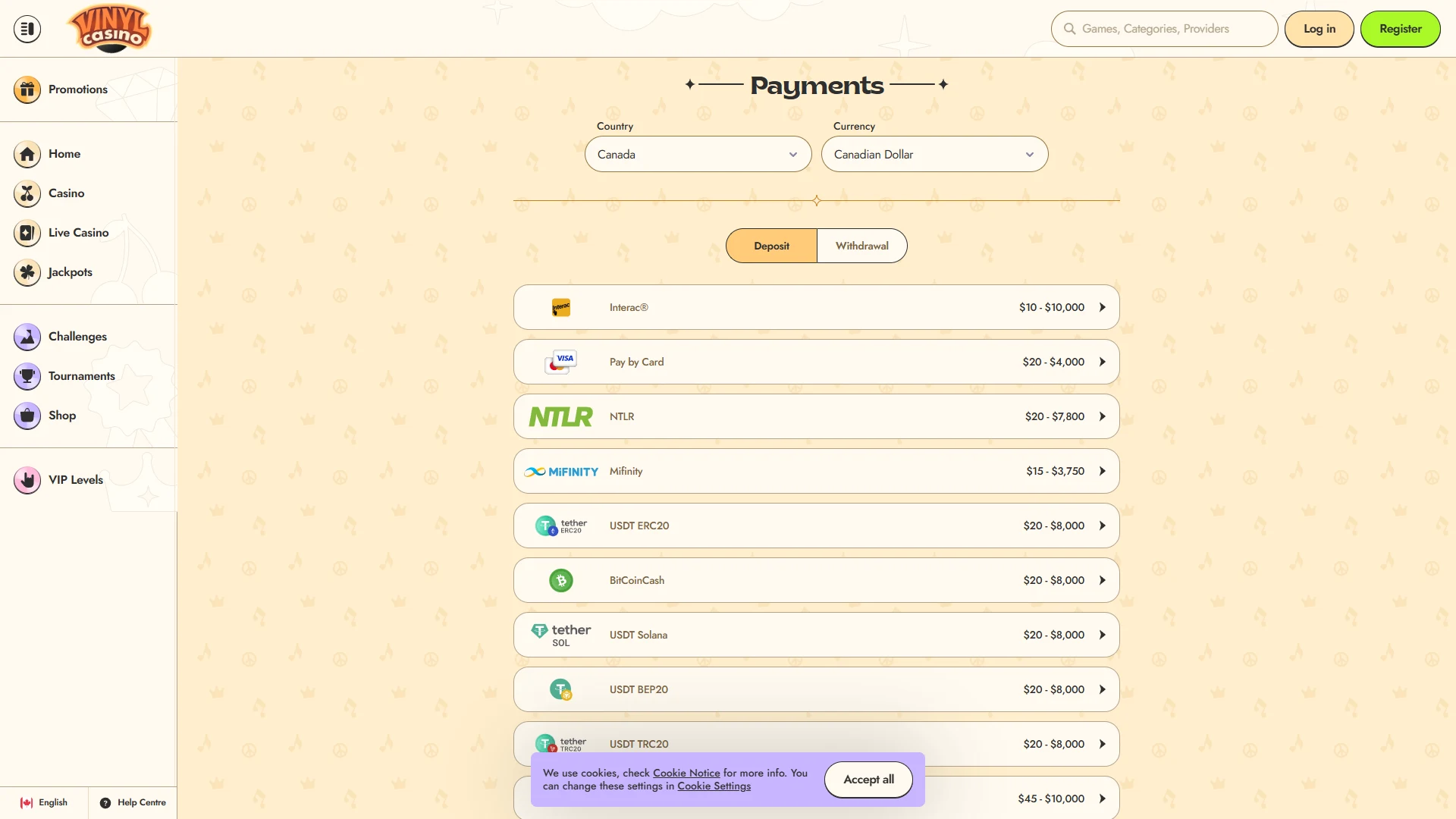
Task: Click the Visa card icon
Action: click(x=561, y=362)
